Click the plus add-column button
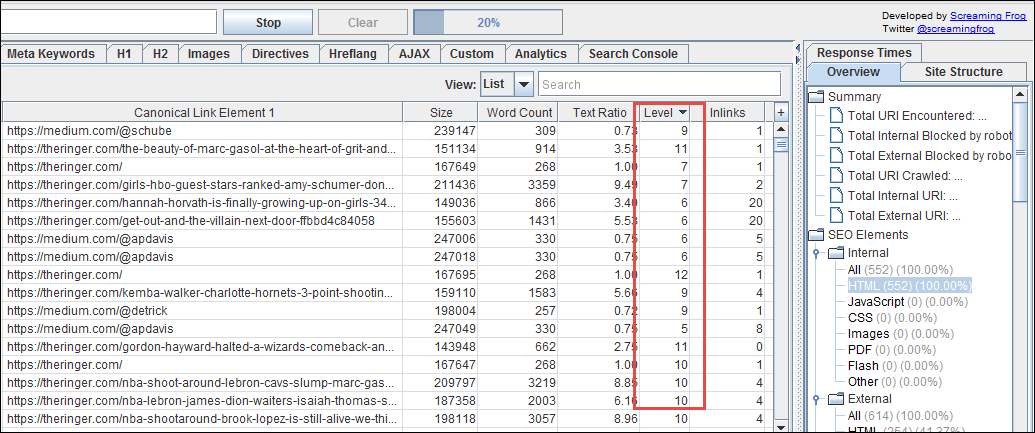The image size is (1035, 433). click(780, 113)
